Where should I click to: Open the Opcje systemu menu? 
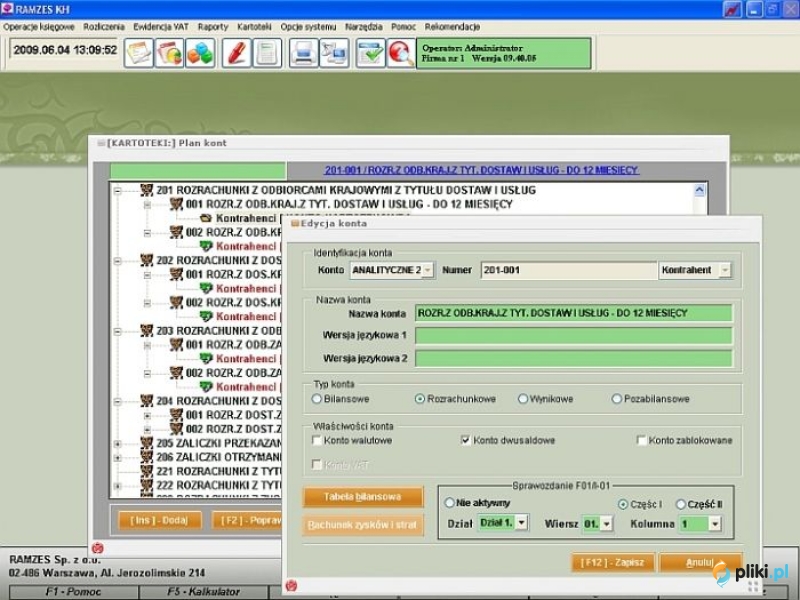pyautogui.click(x=308, y=27)
